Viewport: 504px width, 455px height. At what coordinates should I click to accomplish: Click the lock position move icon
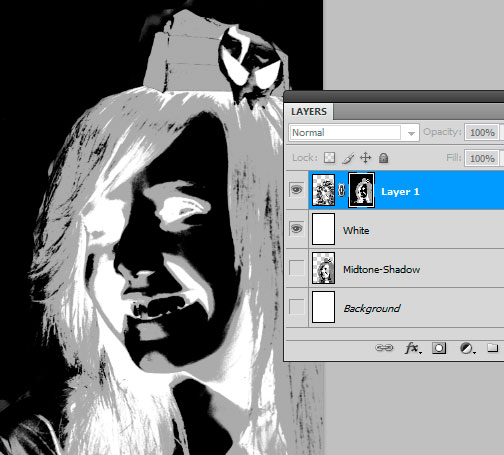click(x=366, y=158)
